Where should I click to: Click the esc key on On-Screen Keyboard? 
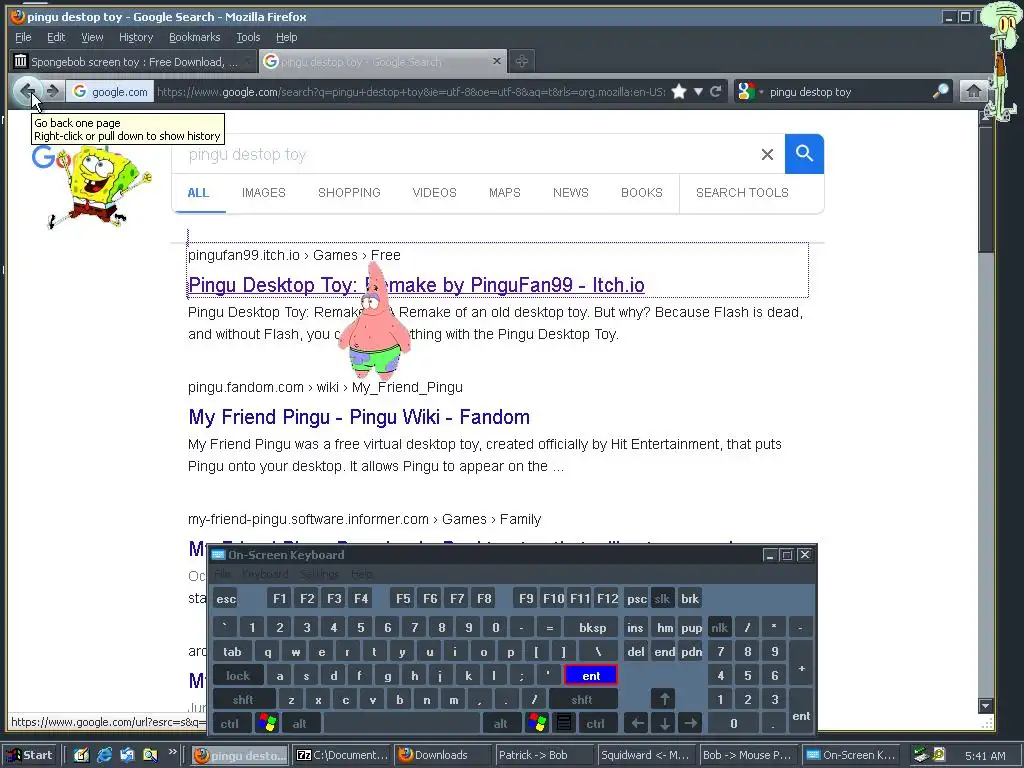tap(226, 599)
